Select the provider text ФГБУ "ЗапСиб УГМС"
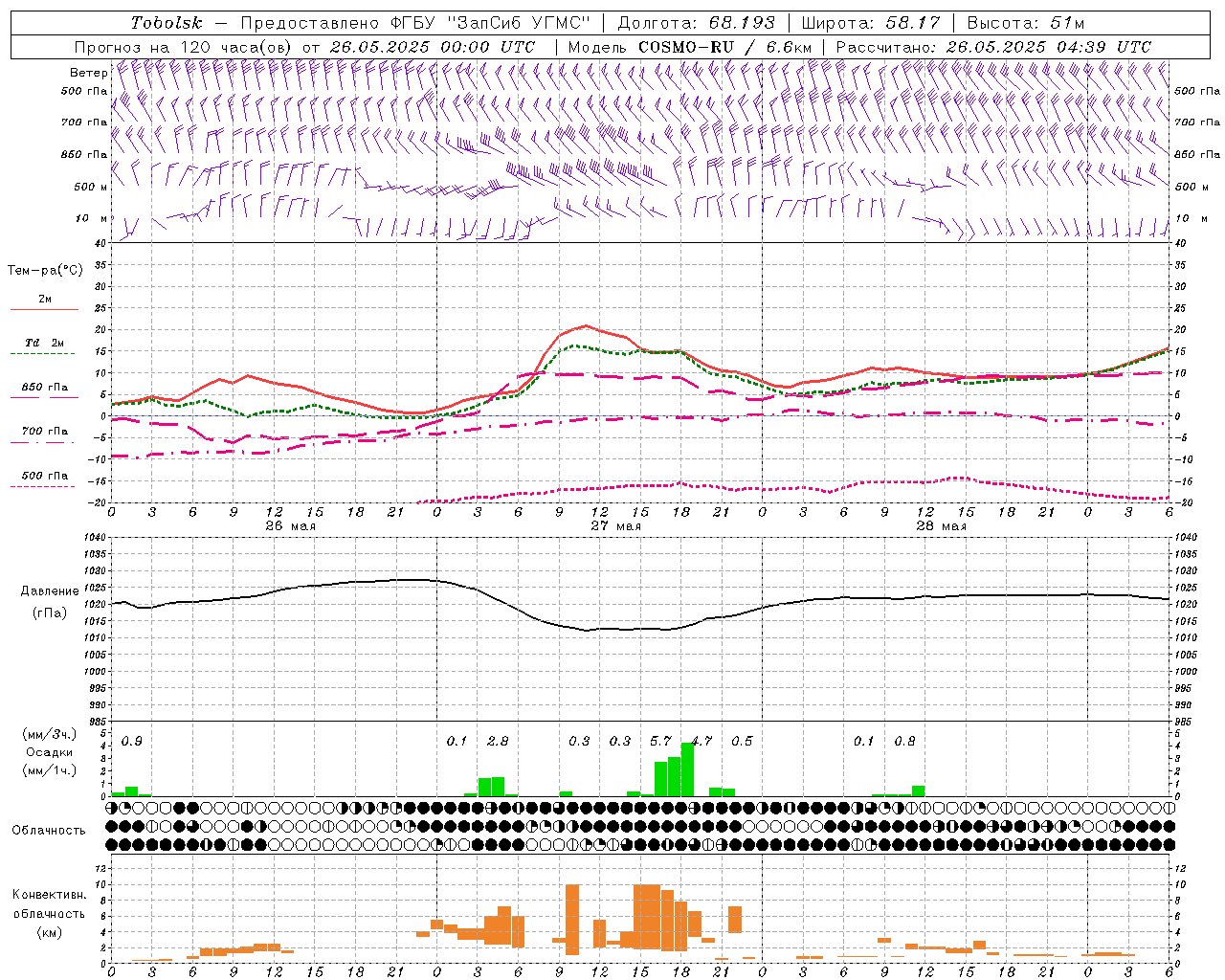 coord(492,23)
